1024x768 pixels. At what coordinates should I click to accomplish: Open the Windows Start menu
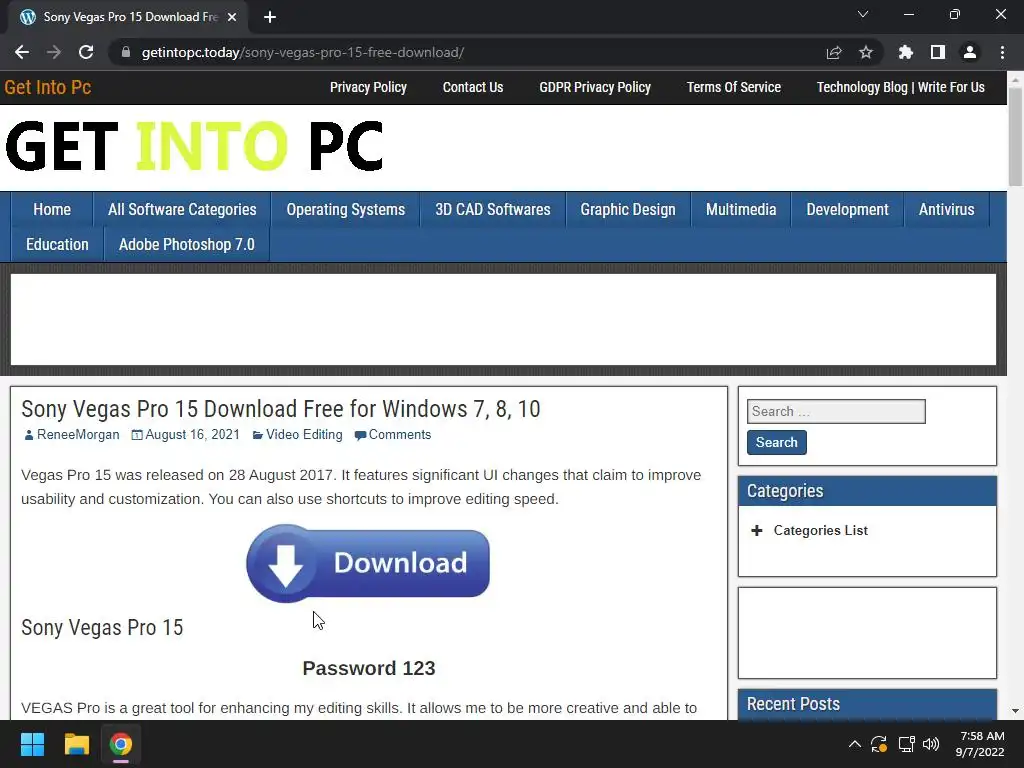click(32, 744)
